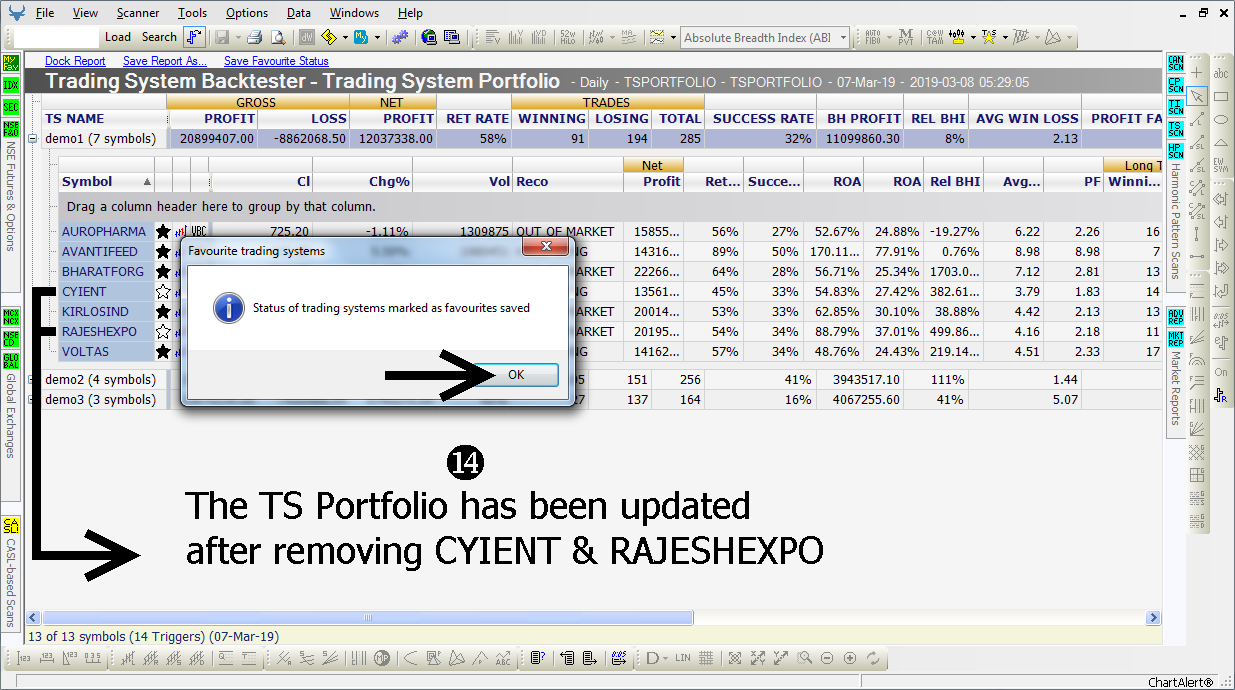
Task: Open the CP SCN chart pattern scan icon
Action: click(x=1176, y=85)
